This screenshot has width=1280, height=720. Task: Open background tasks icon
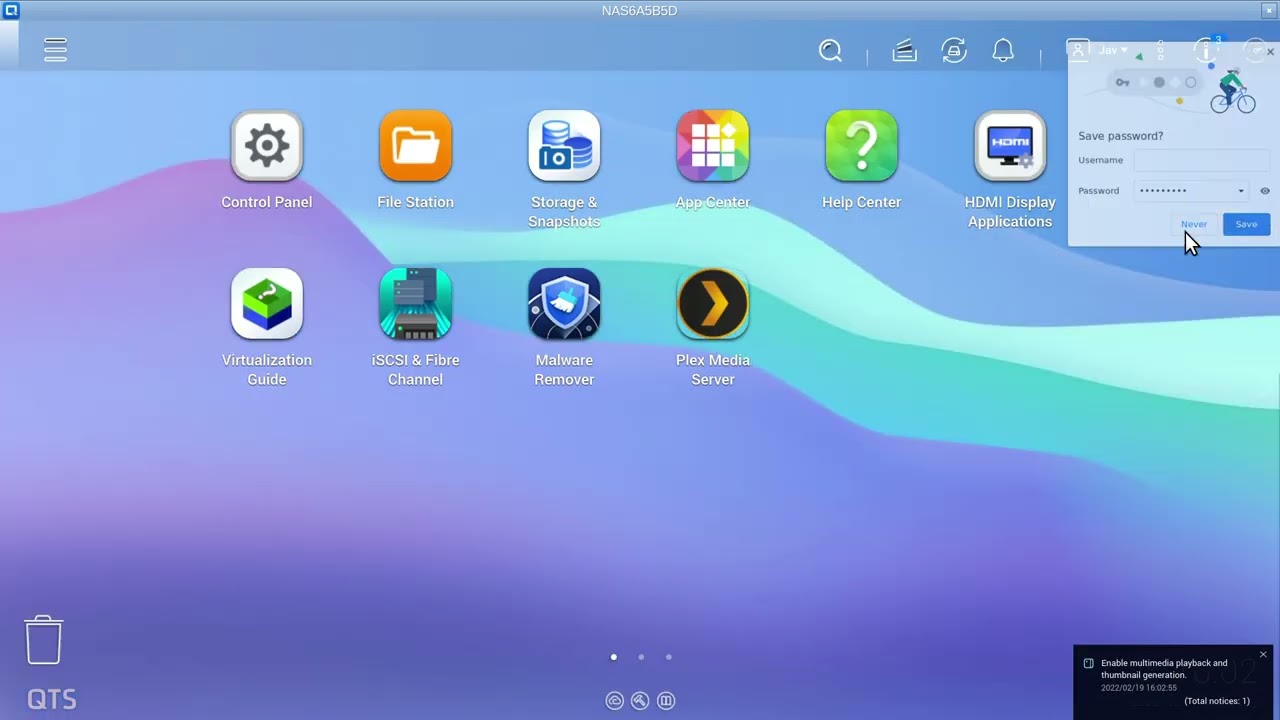[904, 51]
